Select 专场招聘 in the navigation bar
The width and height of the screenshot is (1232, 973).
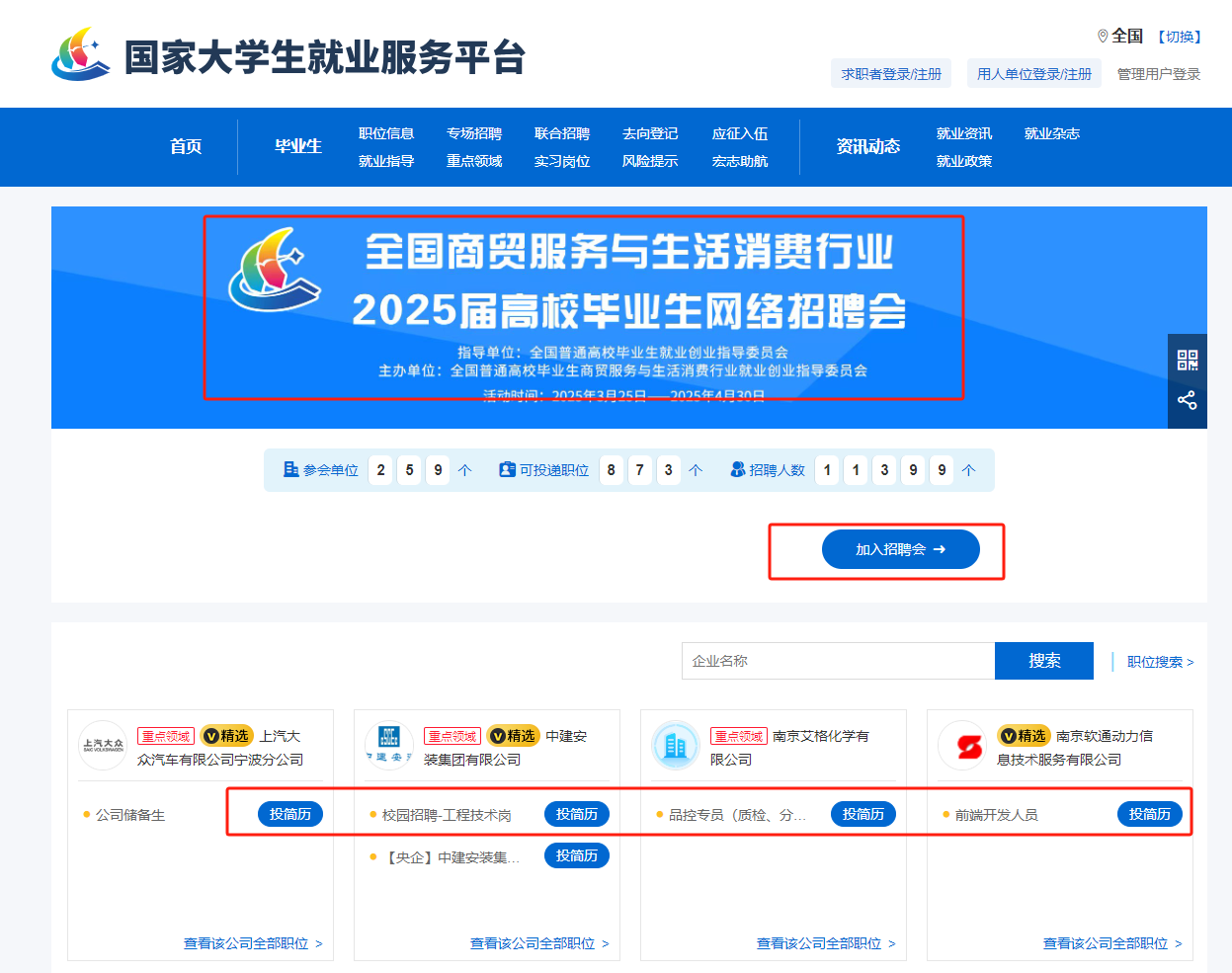[x=474, y=133]
